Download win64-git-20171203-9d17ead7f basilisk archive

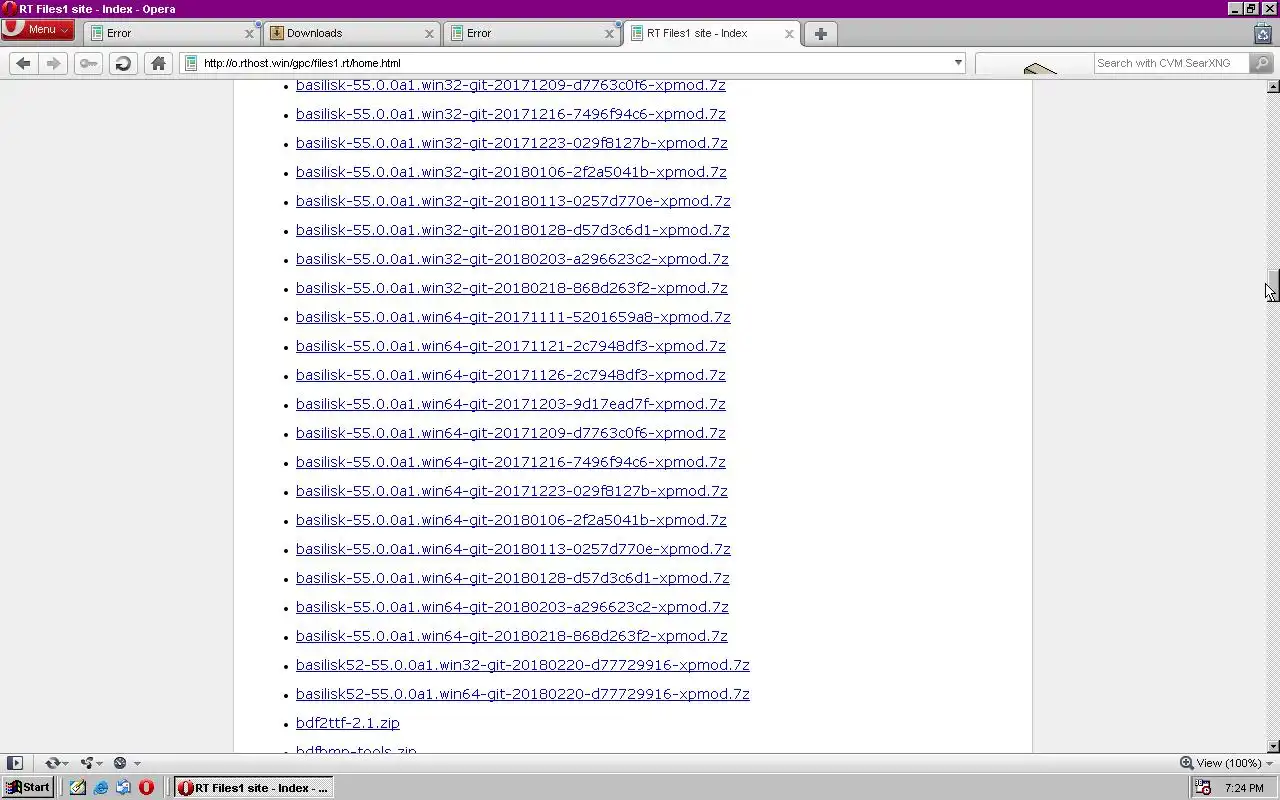[511, 404]
